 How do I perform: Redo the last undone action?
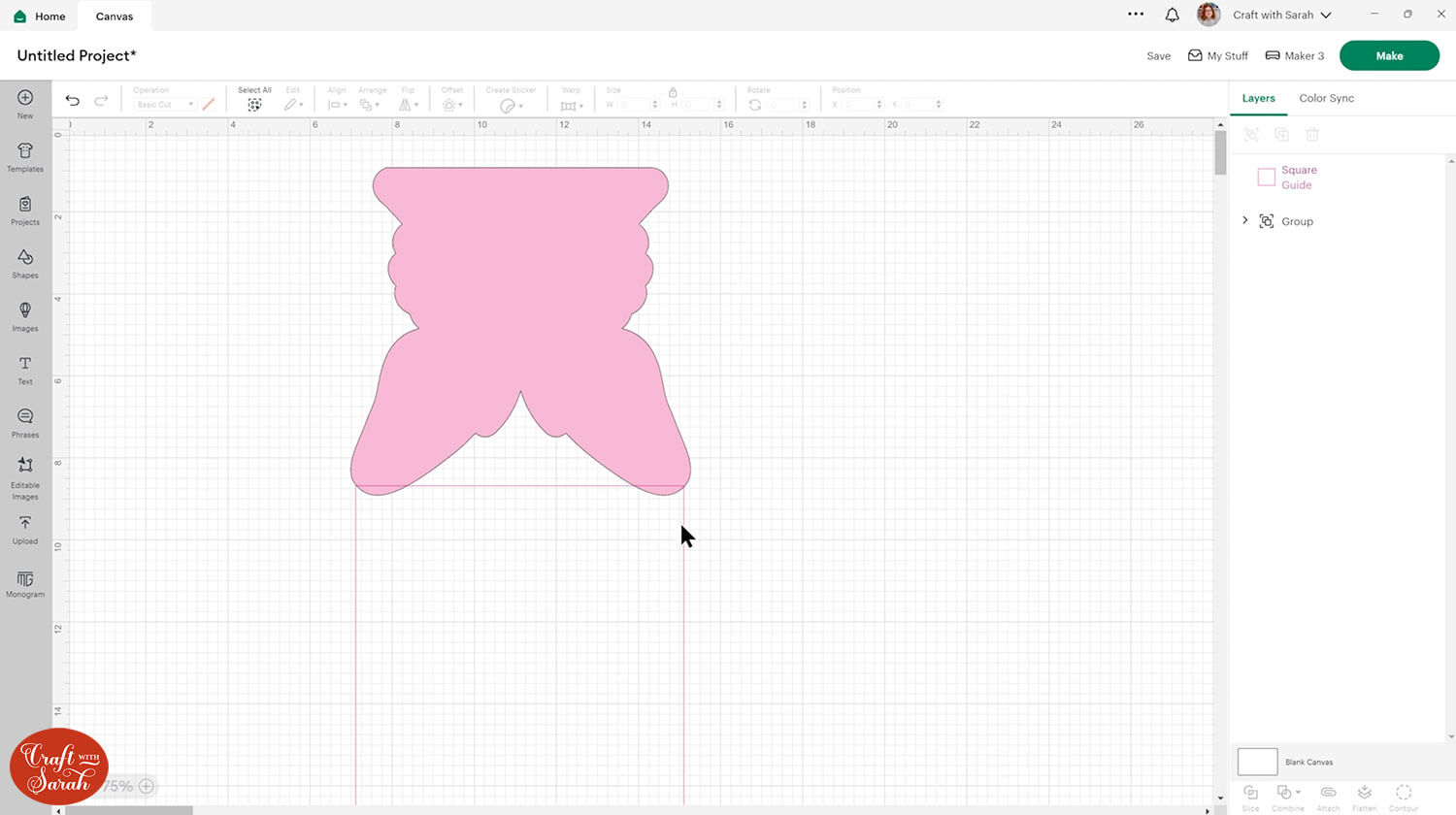click(x=101, y=100)
